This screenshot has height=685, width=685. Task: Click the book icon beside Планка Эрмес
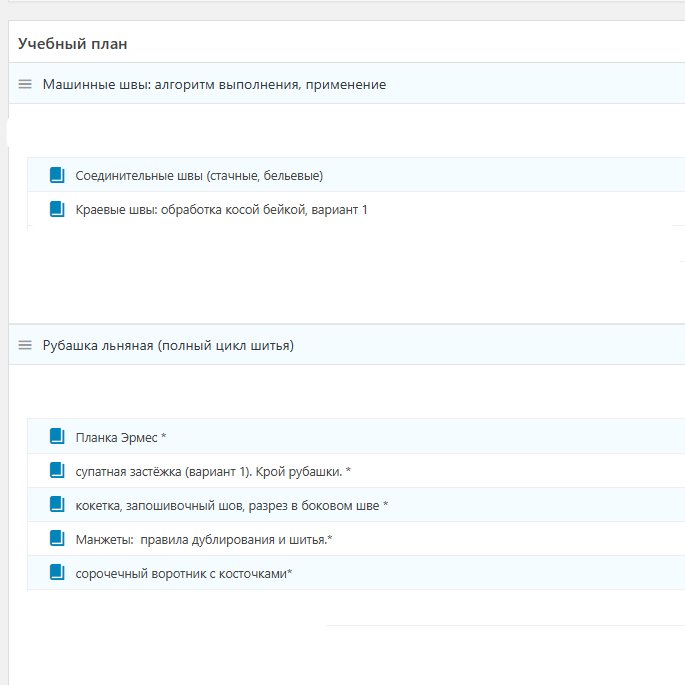(57, 436)
